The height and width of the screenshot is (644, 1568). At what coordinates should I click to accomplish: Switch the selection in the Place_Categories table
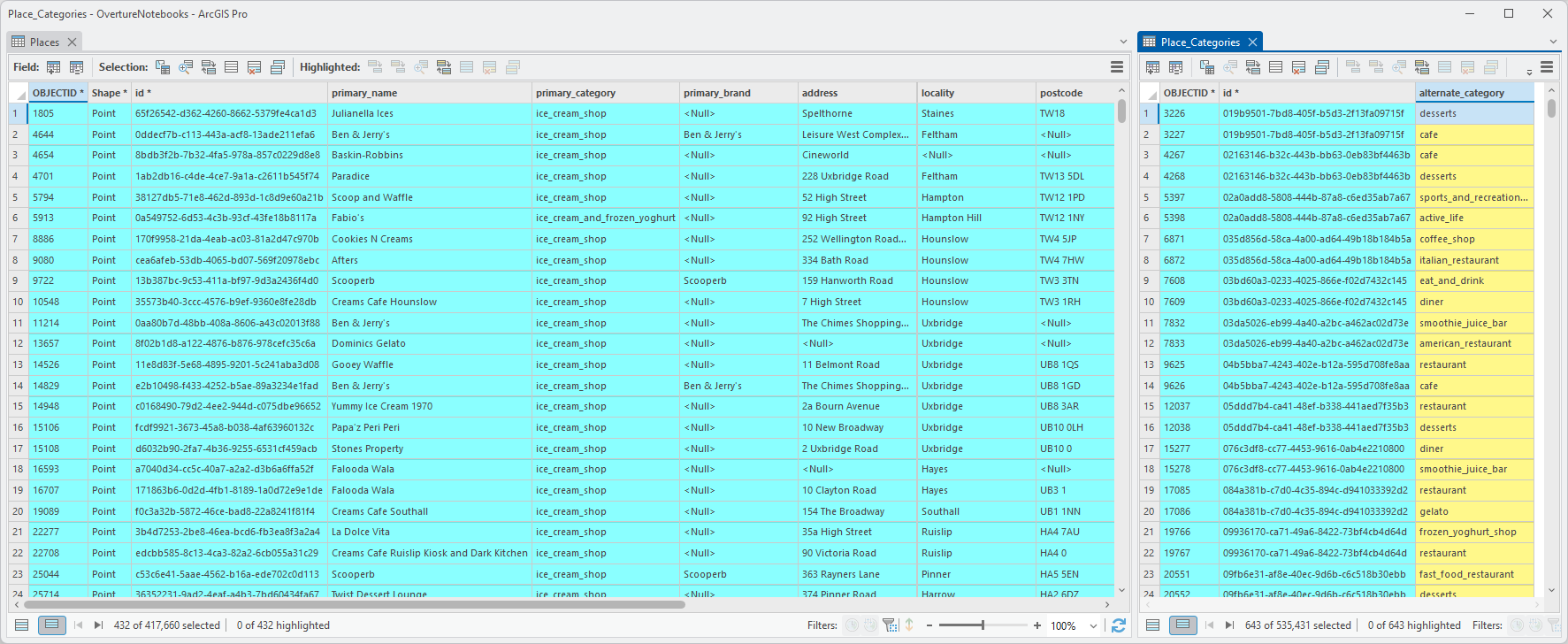[1253, 67]
